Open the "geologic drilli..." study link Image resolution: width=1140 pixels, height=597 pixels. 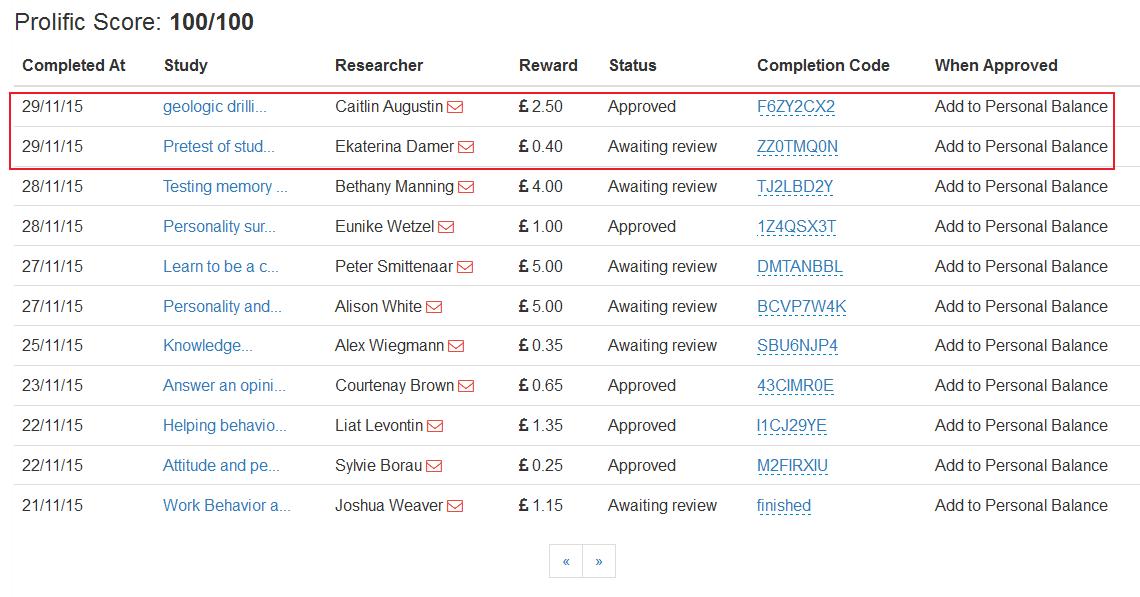pyautogui.click(x=215, y=107)
